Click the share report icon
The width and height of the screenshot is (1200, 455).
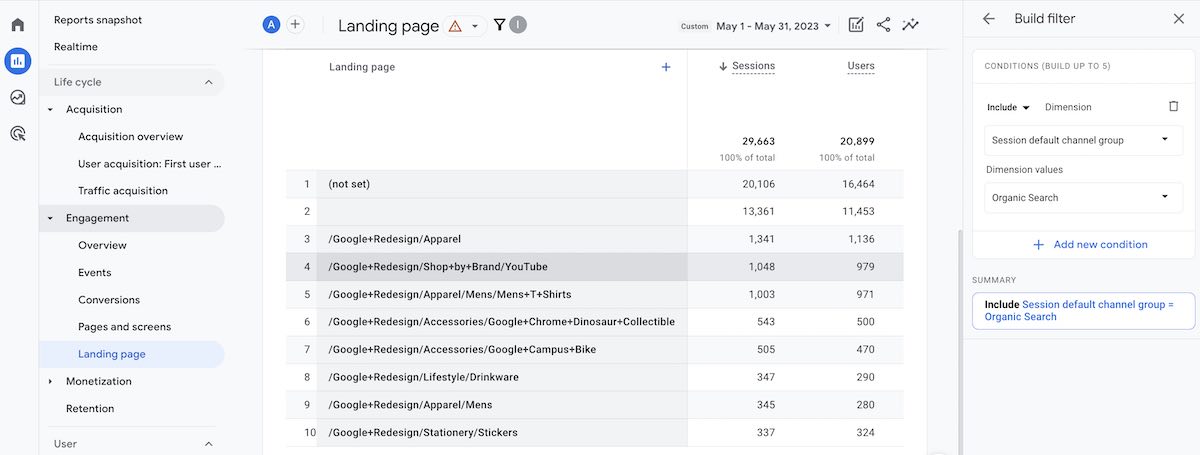point(883,26)
